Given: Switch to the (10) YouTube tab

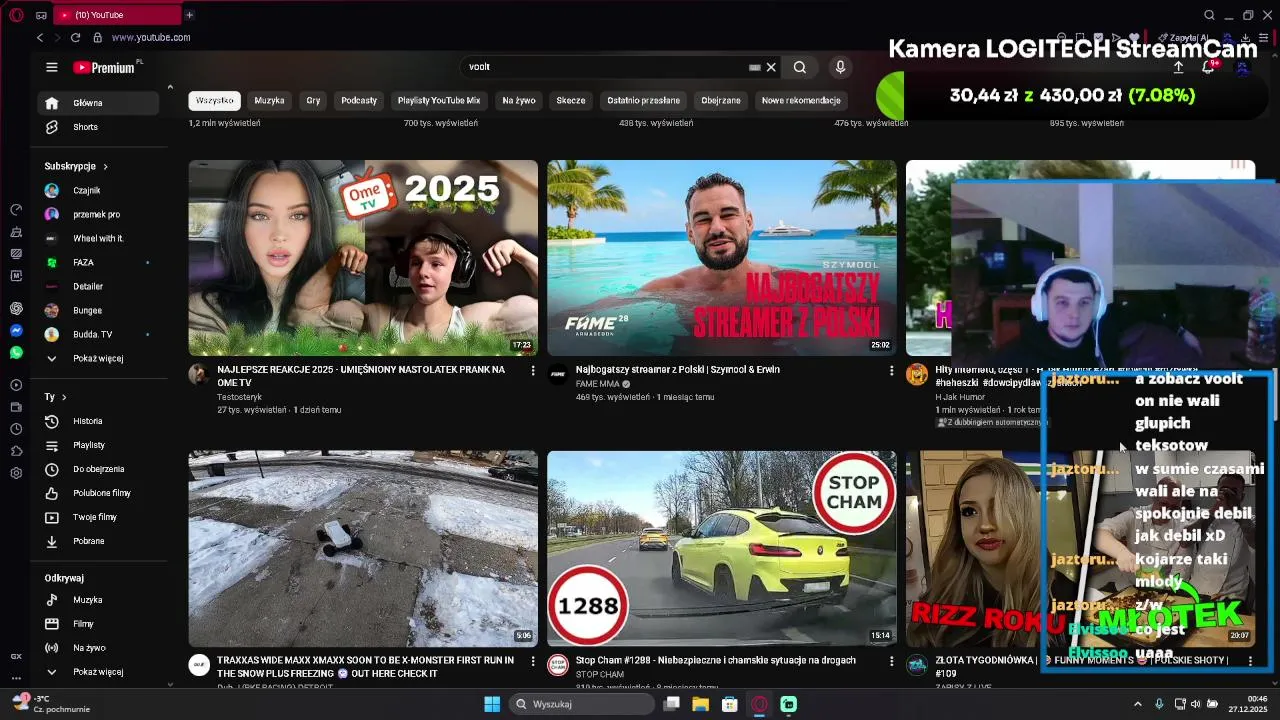Looking at the screenshot, I should coord(116,15).
